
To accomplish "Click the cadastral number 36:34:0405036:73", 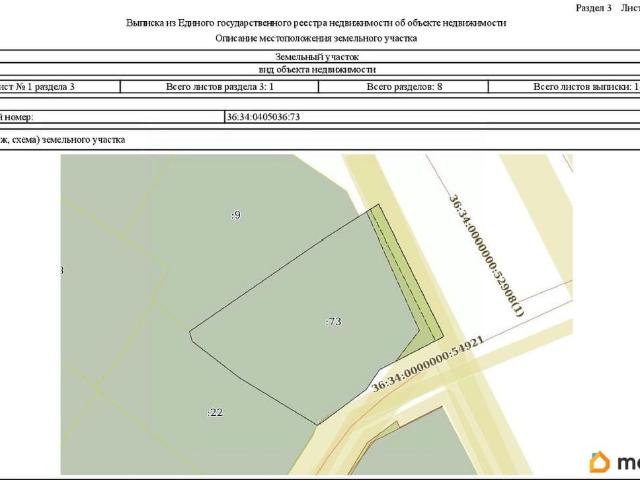I will point(263,117).
